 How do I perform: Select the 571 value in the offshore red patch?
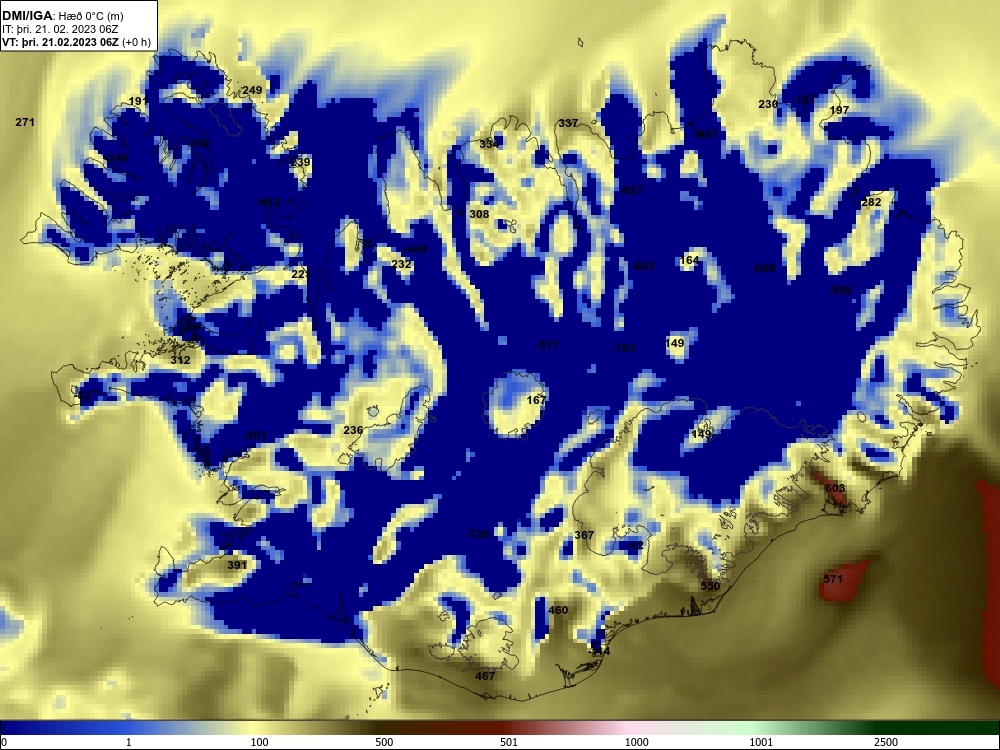click(833, 579)
